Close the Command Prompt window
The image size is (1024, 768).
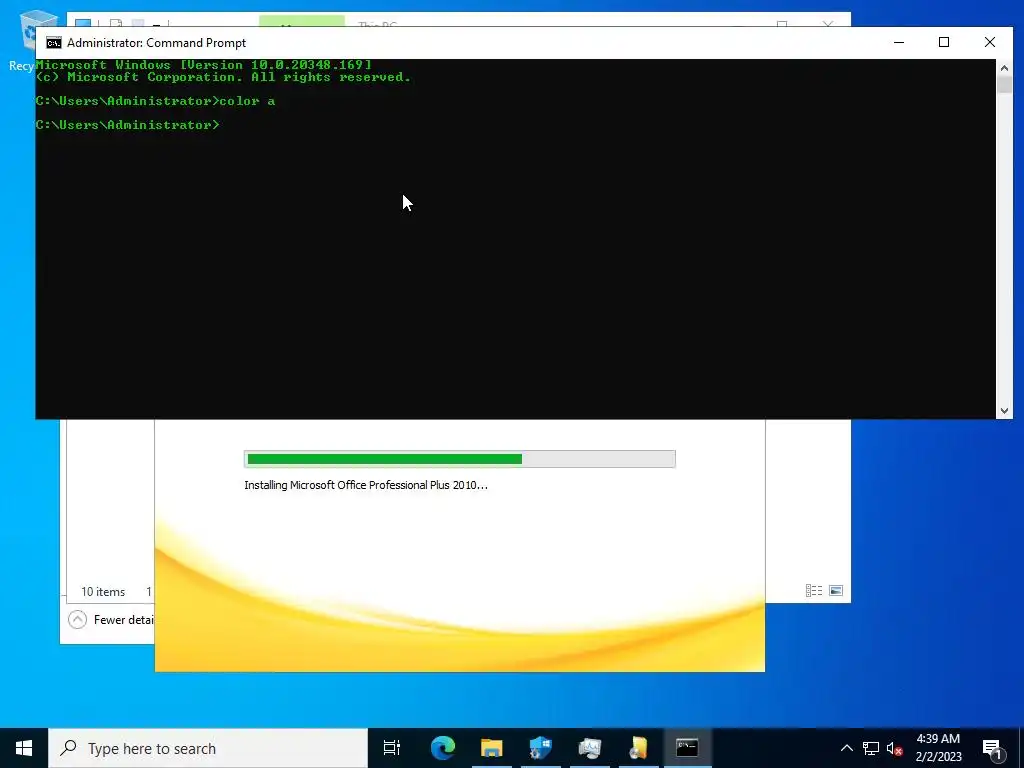click(x=989, y=42)
